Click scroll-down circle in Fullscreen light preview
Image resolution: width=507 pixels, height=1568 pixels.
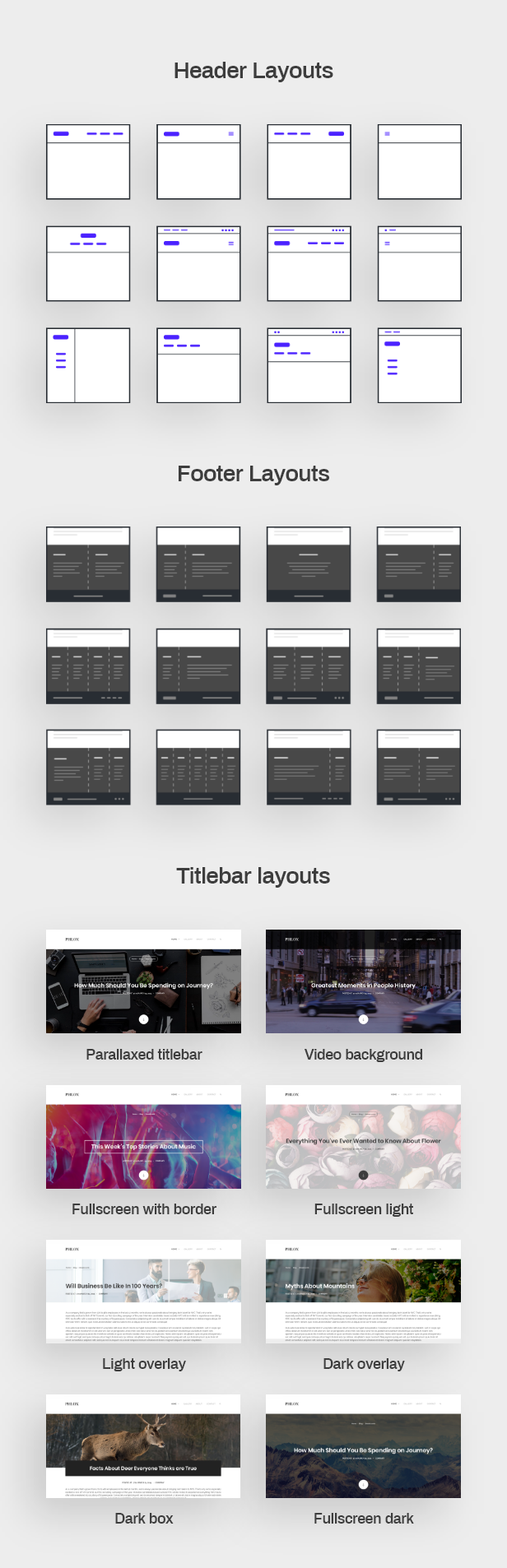point(363,1175)
